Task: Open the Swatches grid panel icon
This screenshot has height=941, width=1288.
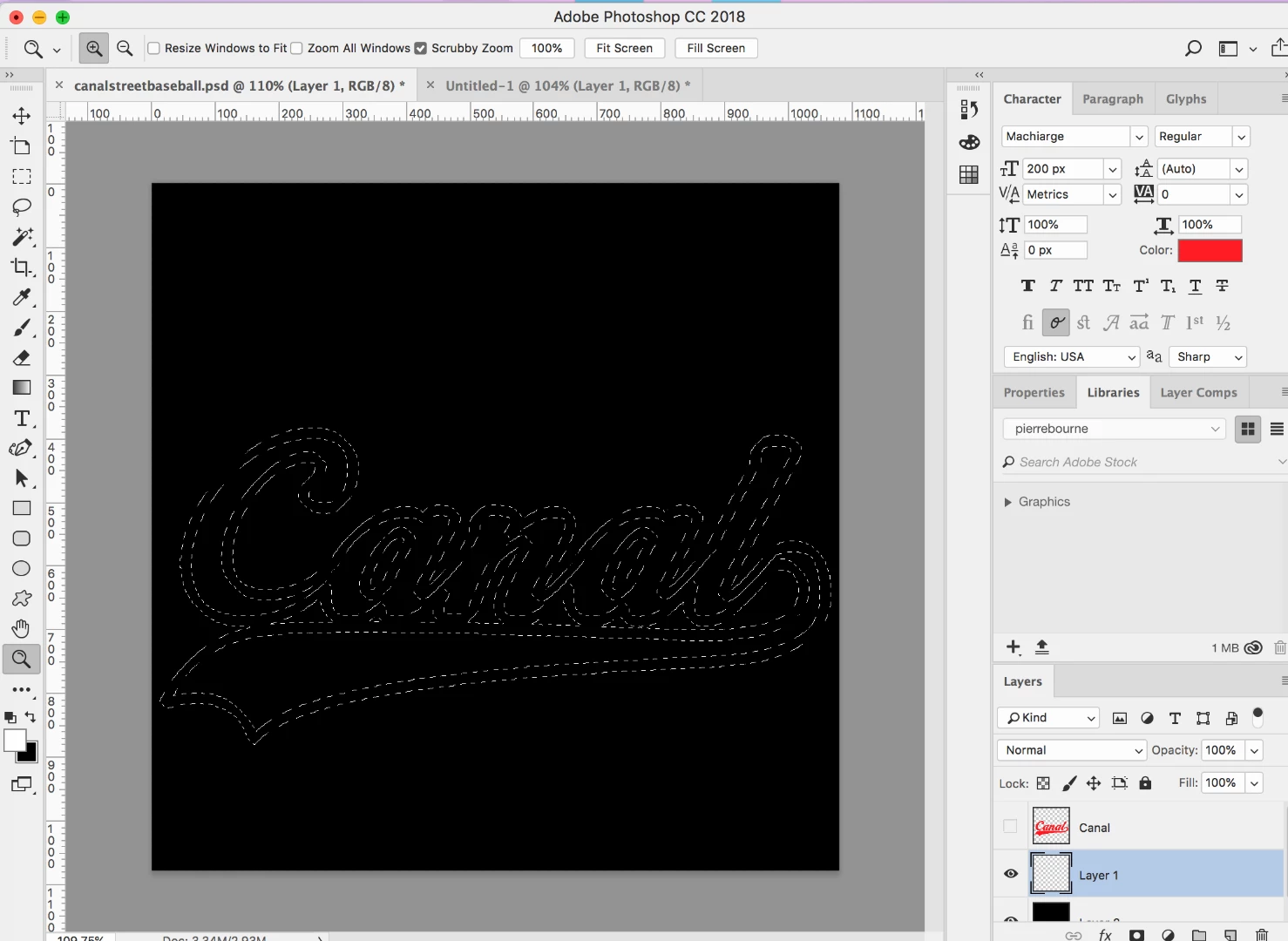Action: [969, 175]
